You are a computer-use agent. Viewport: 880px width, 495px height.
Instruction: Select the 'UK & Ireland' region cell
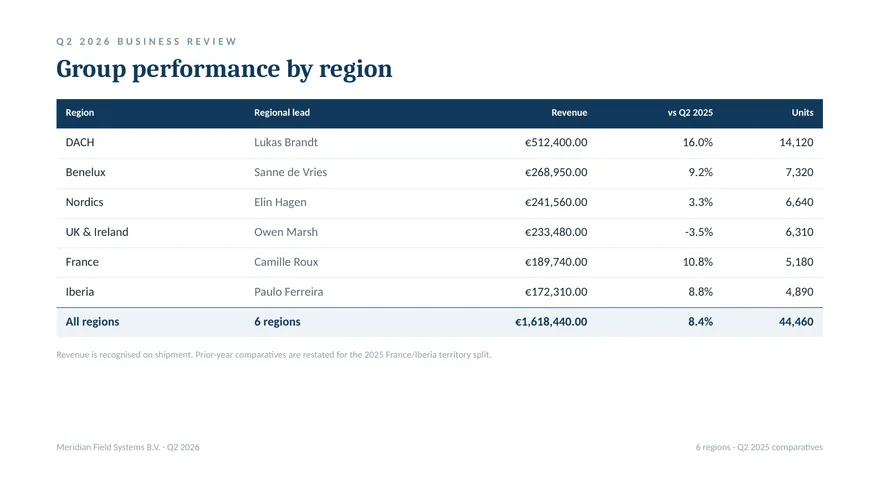coord(97,232)
